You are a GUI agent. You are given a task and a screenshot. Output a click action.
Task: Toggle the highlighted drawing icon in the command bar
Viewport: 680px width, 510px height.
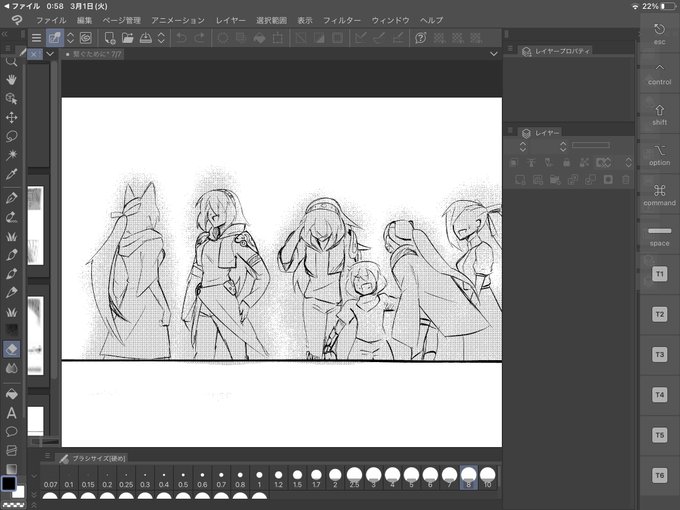[55, 38]
